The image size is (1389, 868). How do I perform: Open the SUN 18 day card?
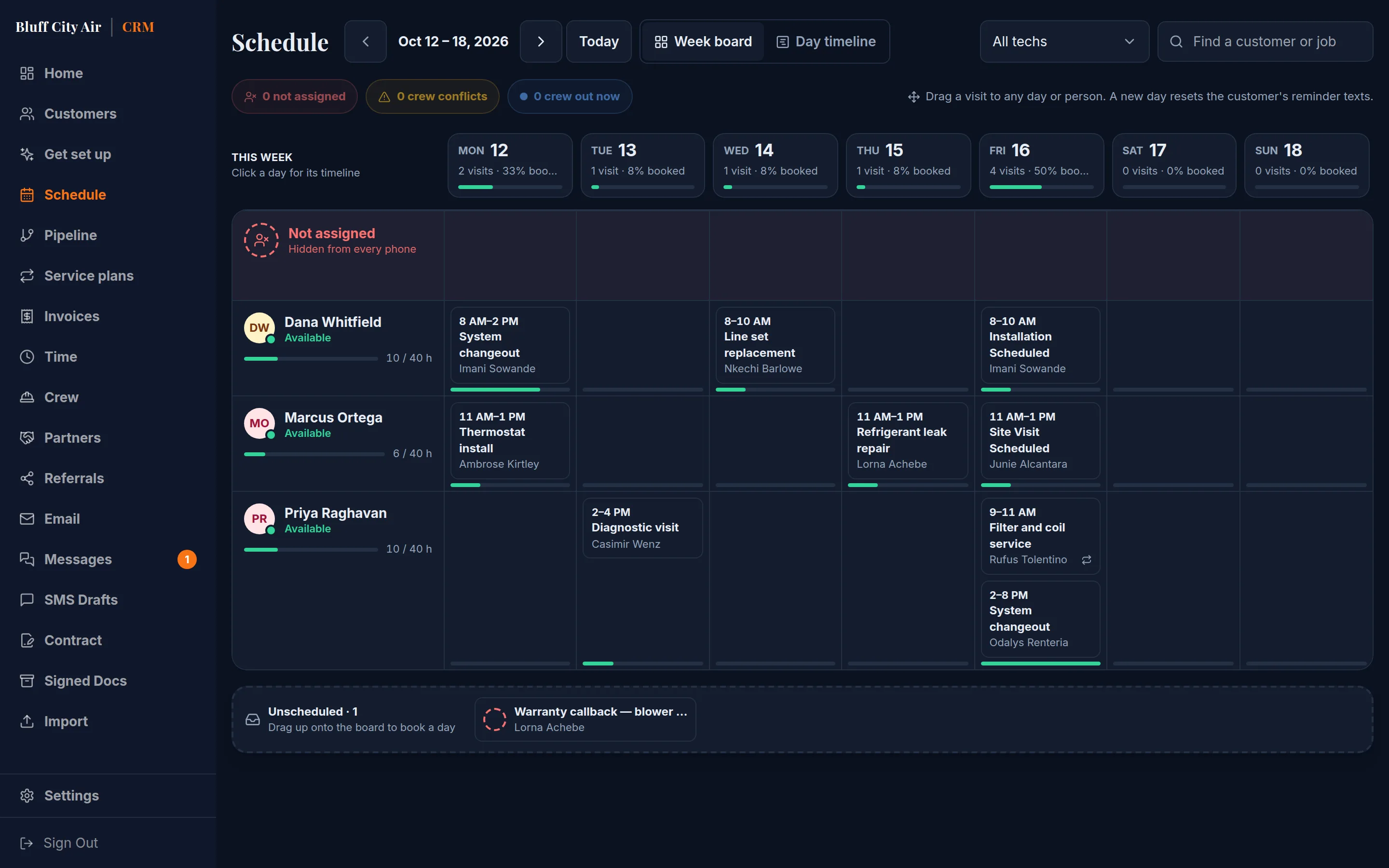(x=1307, y=165)
